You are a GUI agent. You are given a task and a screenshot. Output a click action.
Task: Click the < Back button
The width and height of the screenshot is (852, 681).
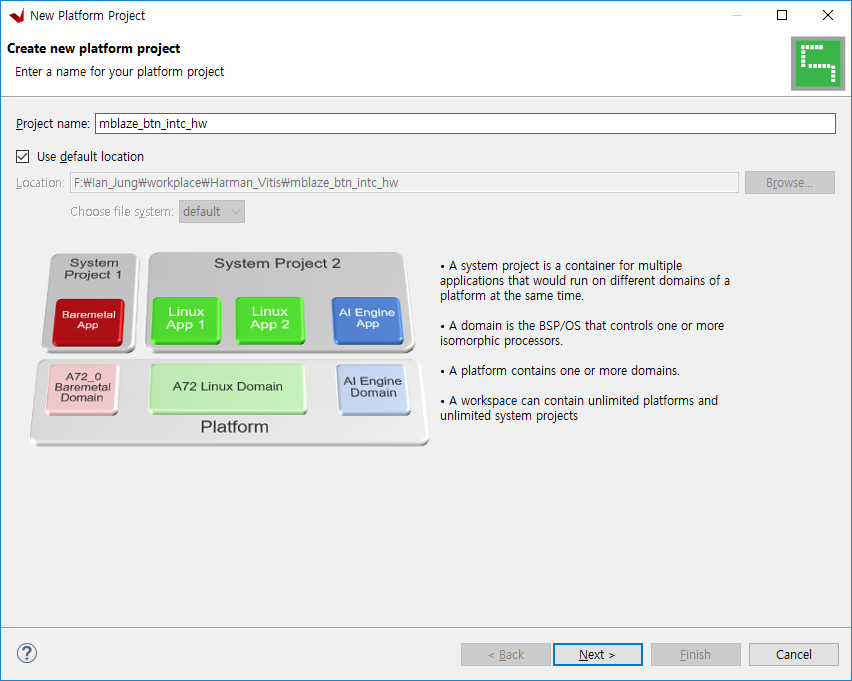(x=506, y=654)
